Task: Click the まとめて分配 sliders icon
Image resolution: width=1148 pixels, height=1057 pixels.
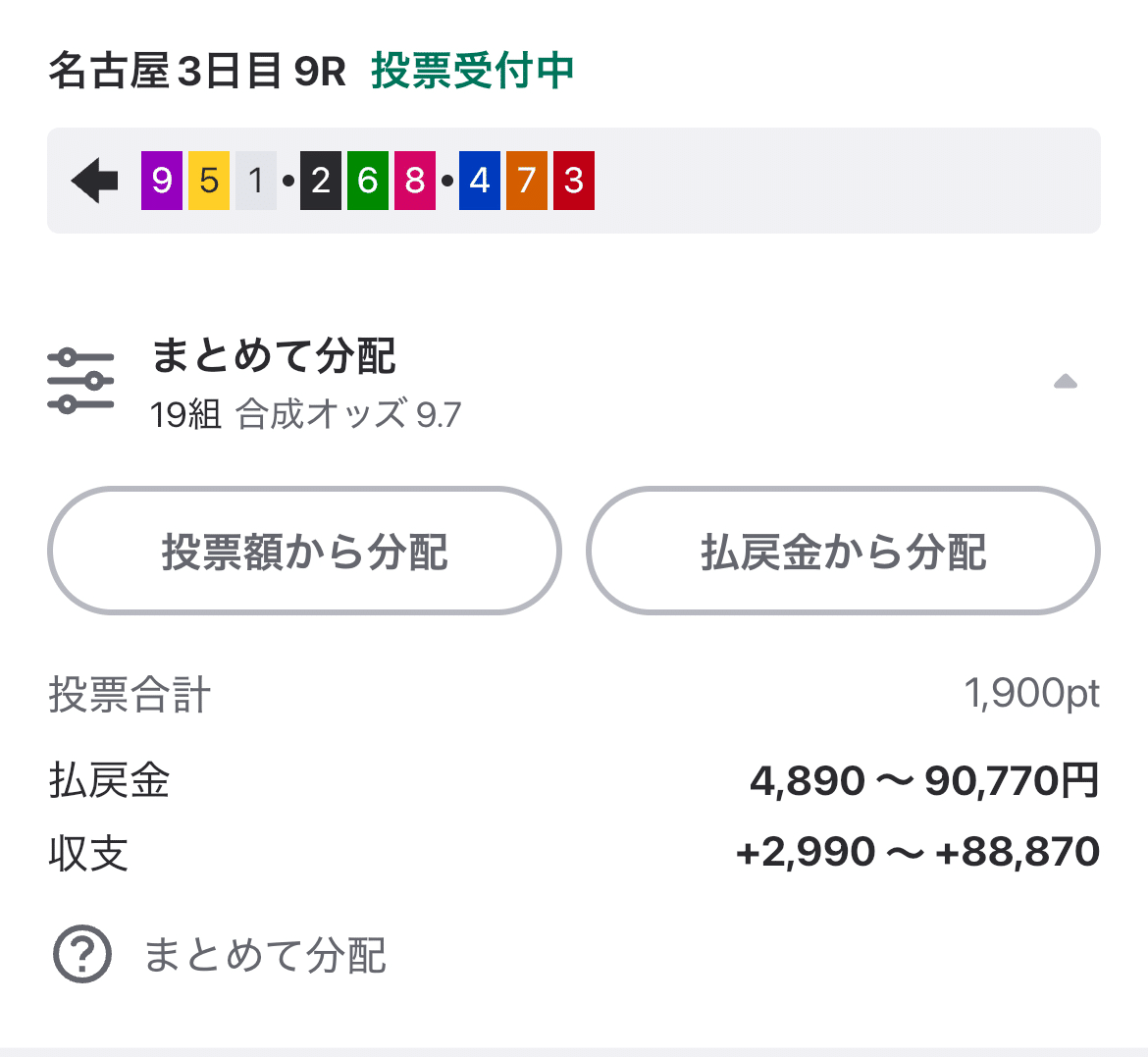Action: click(82, 379)
